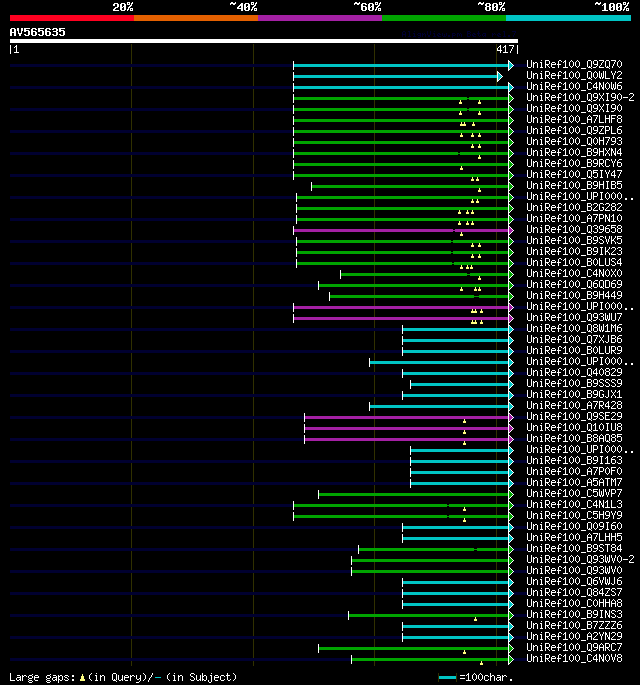The width and height of the screenshot is (640, 685).
Task: Select the query name AV565635
Action: 38,32
